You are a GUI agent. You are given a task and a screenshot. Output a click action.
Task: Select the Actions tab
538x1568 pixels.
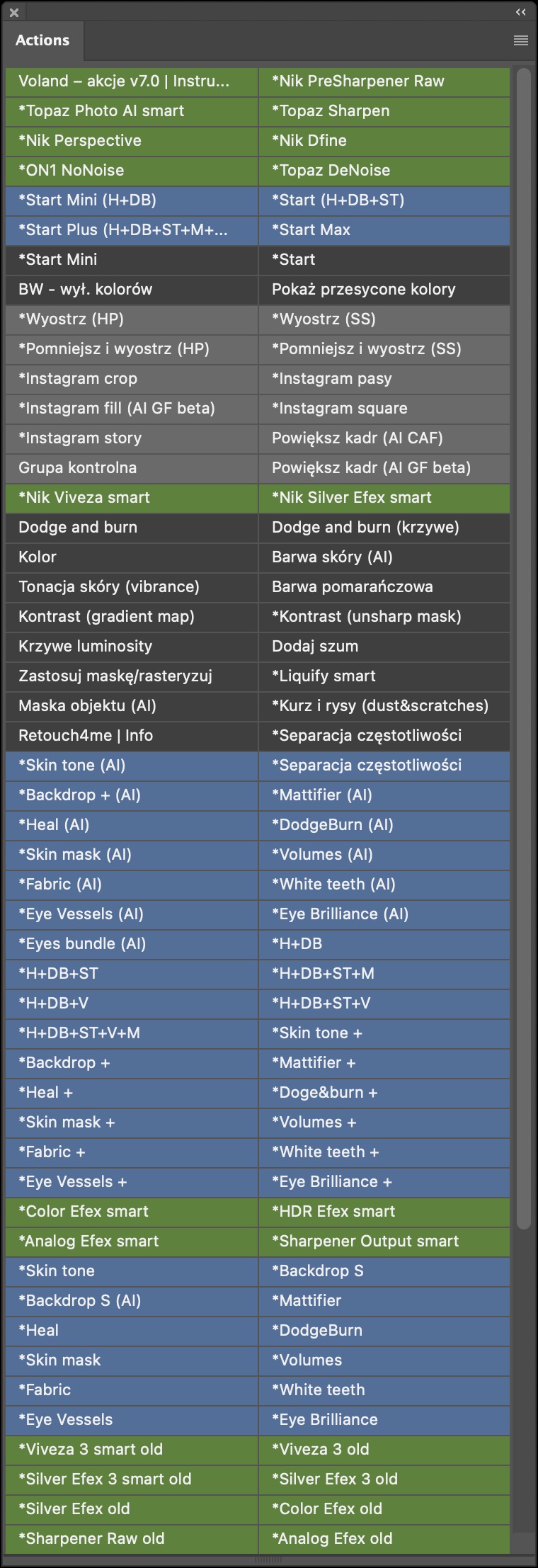(42, 40)
